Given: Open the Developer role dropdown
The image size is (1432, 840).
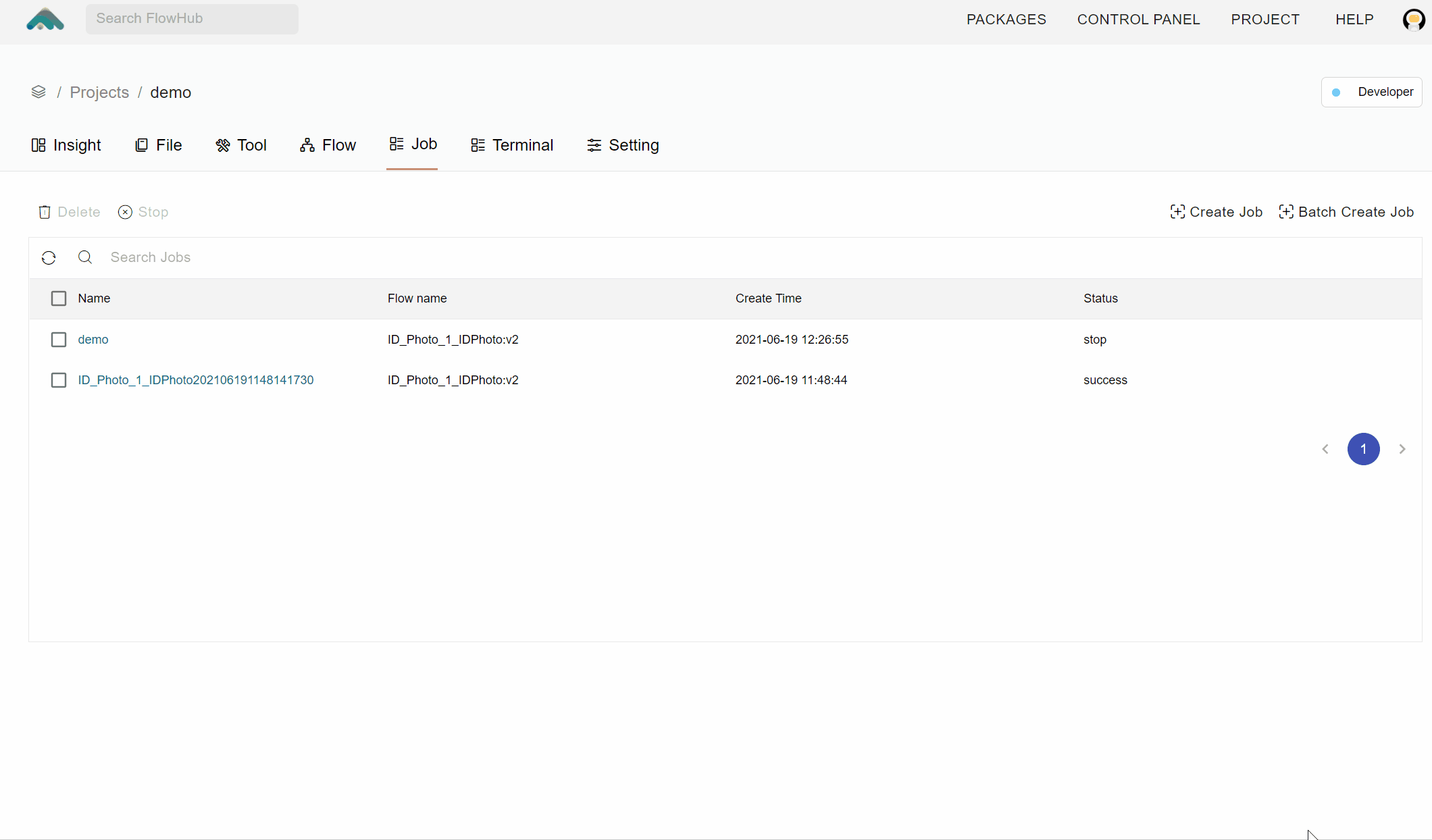Looking at the screenshot, I should [1371, 92].
